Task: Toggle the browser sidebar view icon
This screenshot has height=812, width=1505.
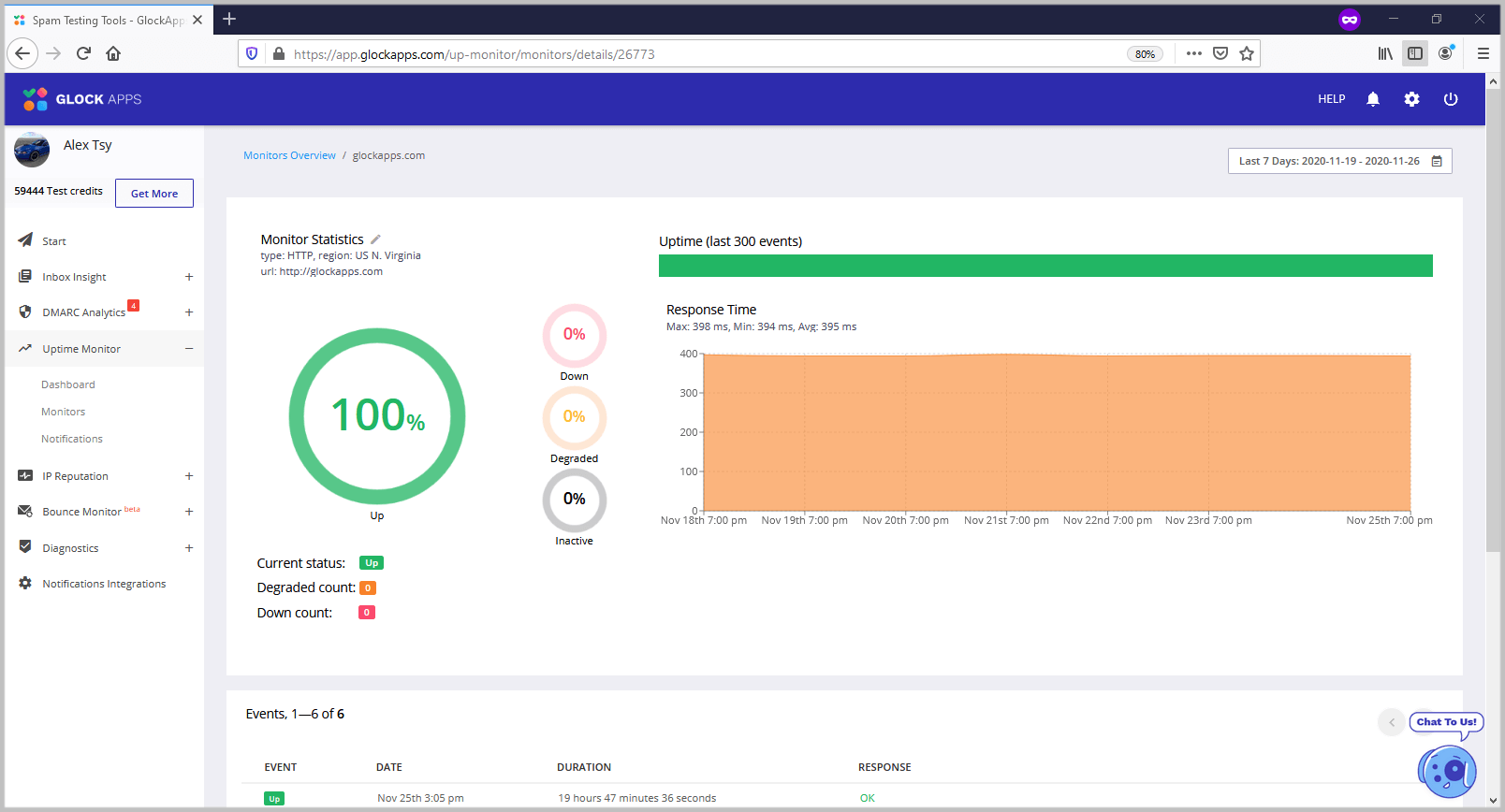Action: (x=1415, y=53)
